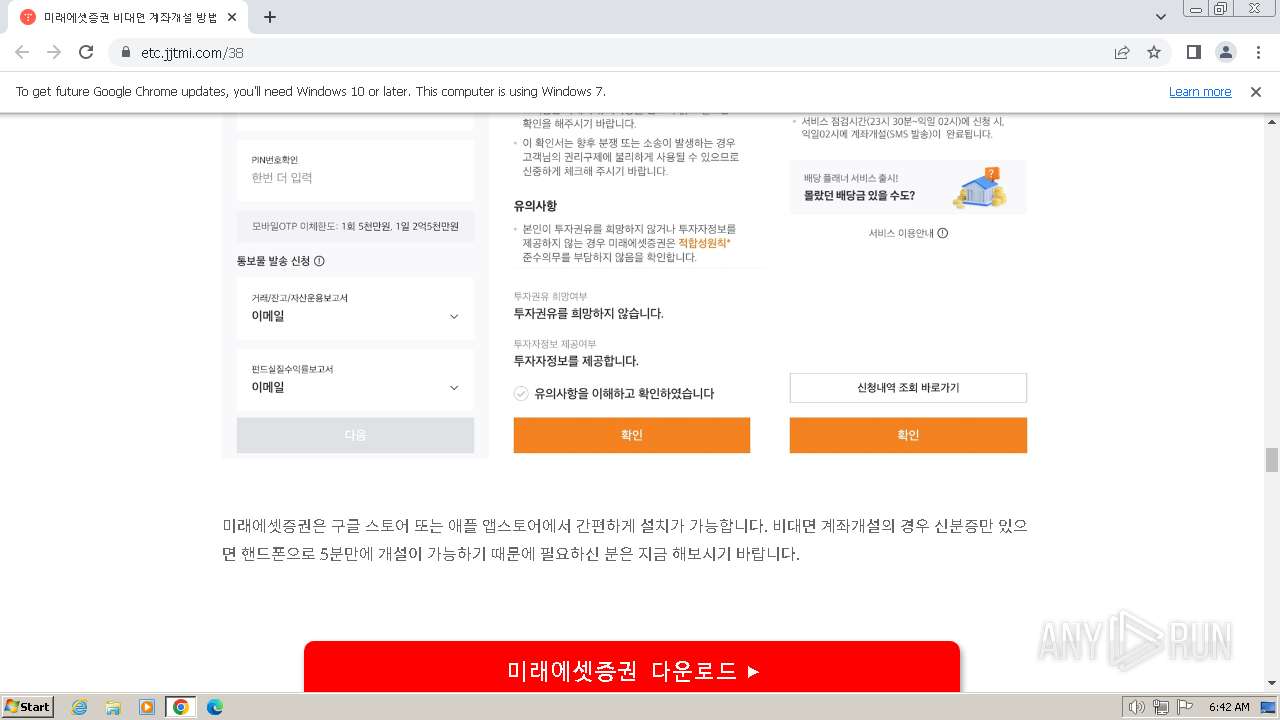
Task: View site information lock icon
Action: tap(126, 53)
